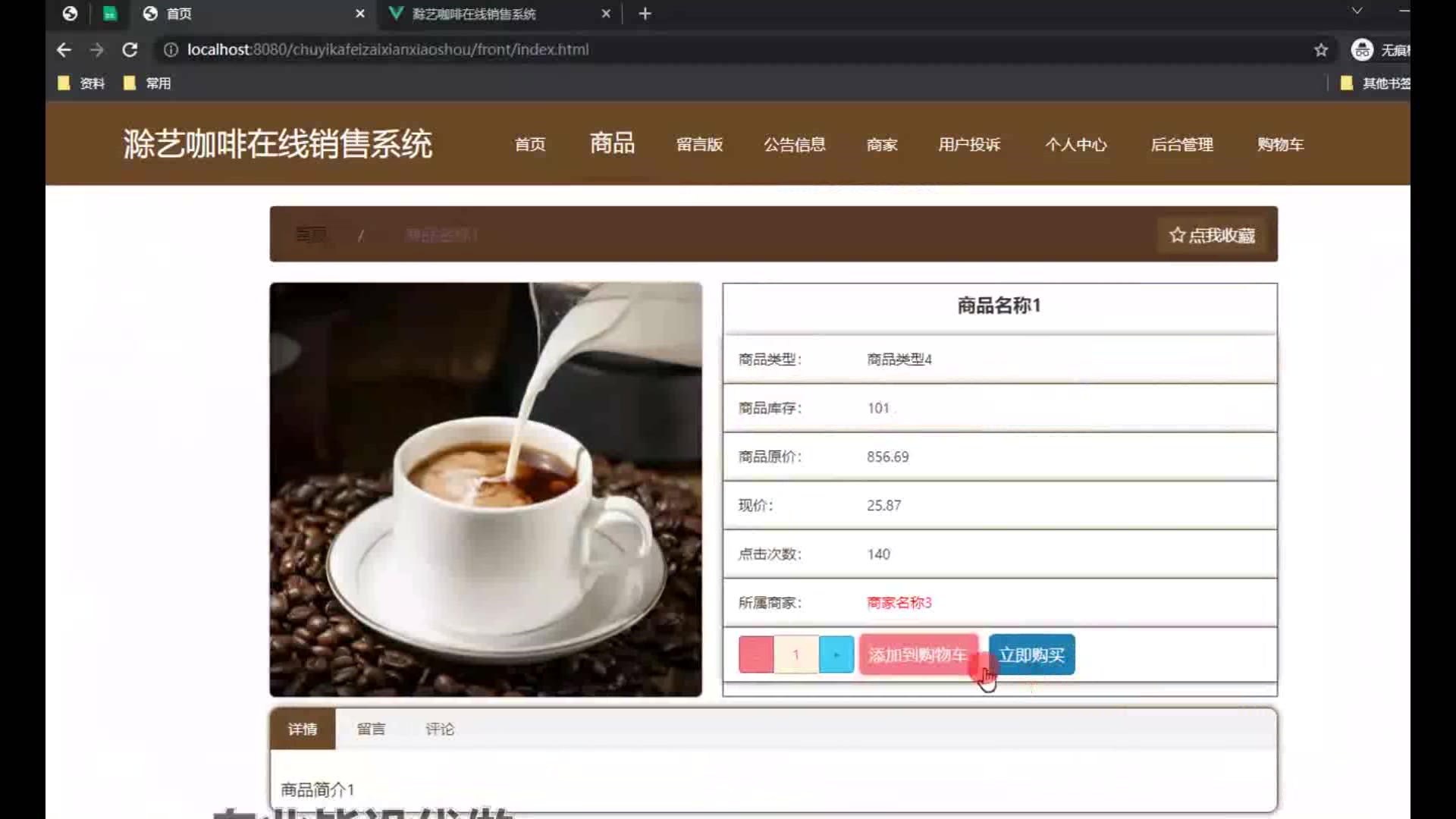This screenshot has width=1456, height=819.
Task: Click the coffee product image
Action: [485, 490]
